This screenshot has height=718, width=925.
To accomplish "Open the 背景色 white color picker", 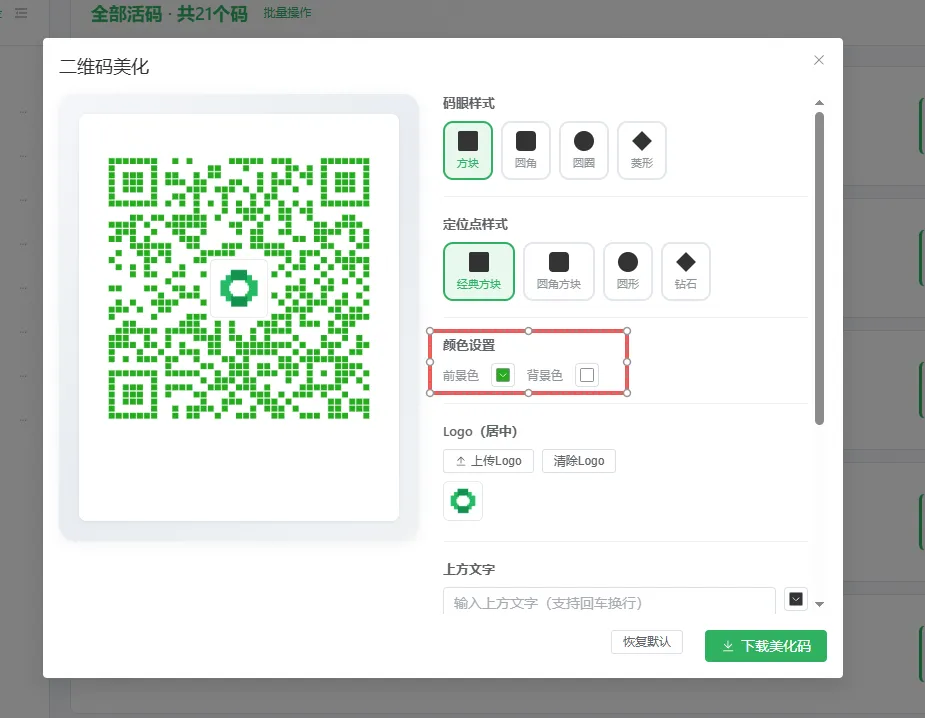I will pos(587,375).
